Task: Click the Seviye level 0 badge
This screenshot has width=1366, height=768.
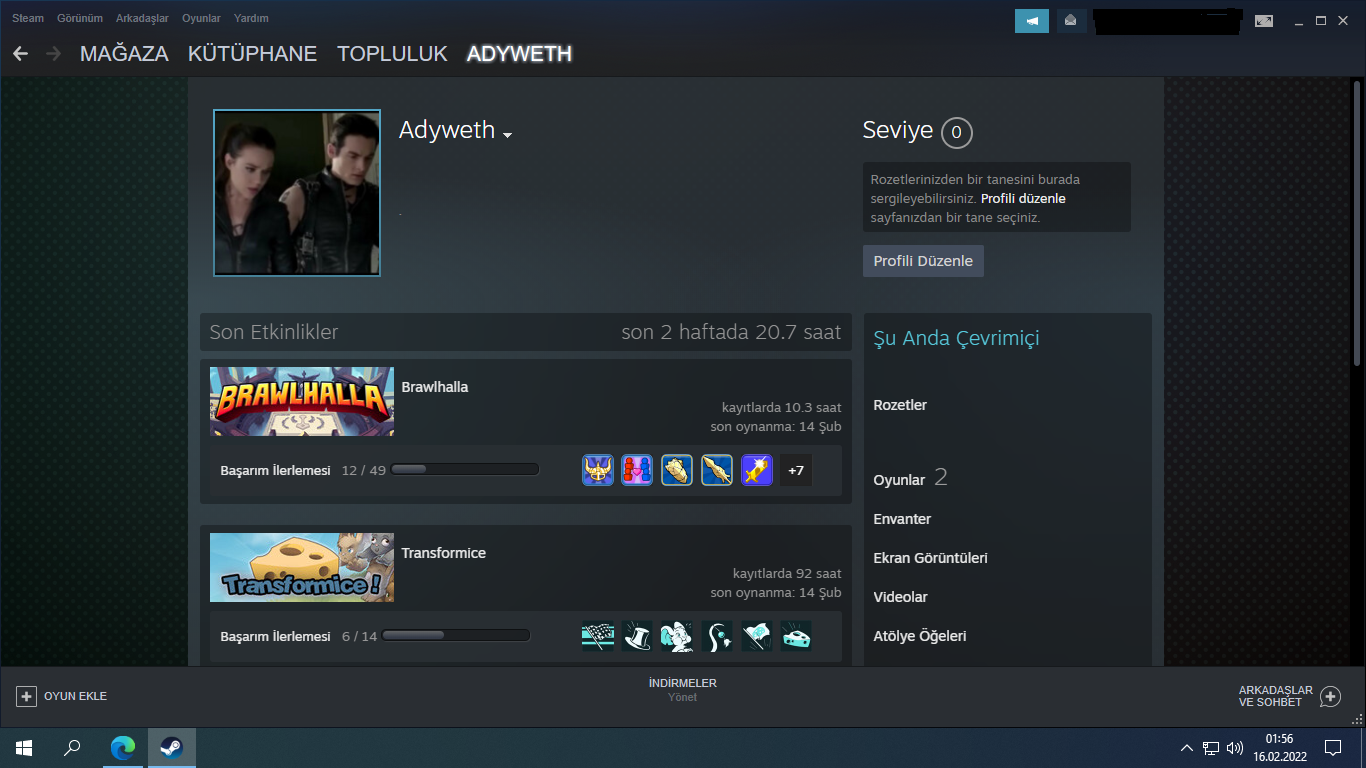Action: coord(956,132)
